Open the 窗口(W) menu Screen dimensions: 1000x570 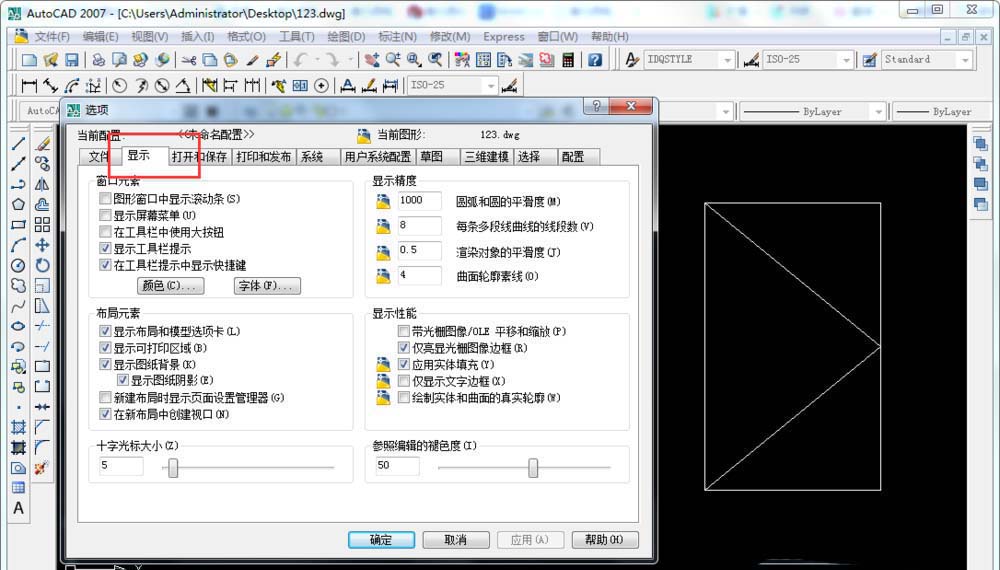pyautogui.click(x=557, y=37)
